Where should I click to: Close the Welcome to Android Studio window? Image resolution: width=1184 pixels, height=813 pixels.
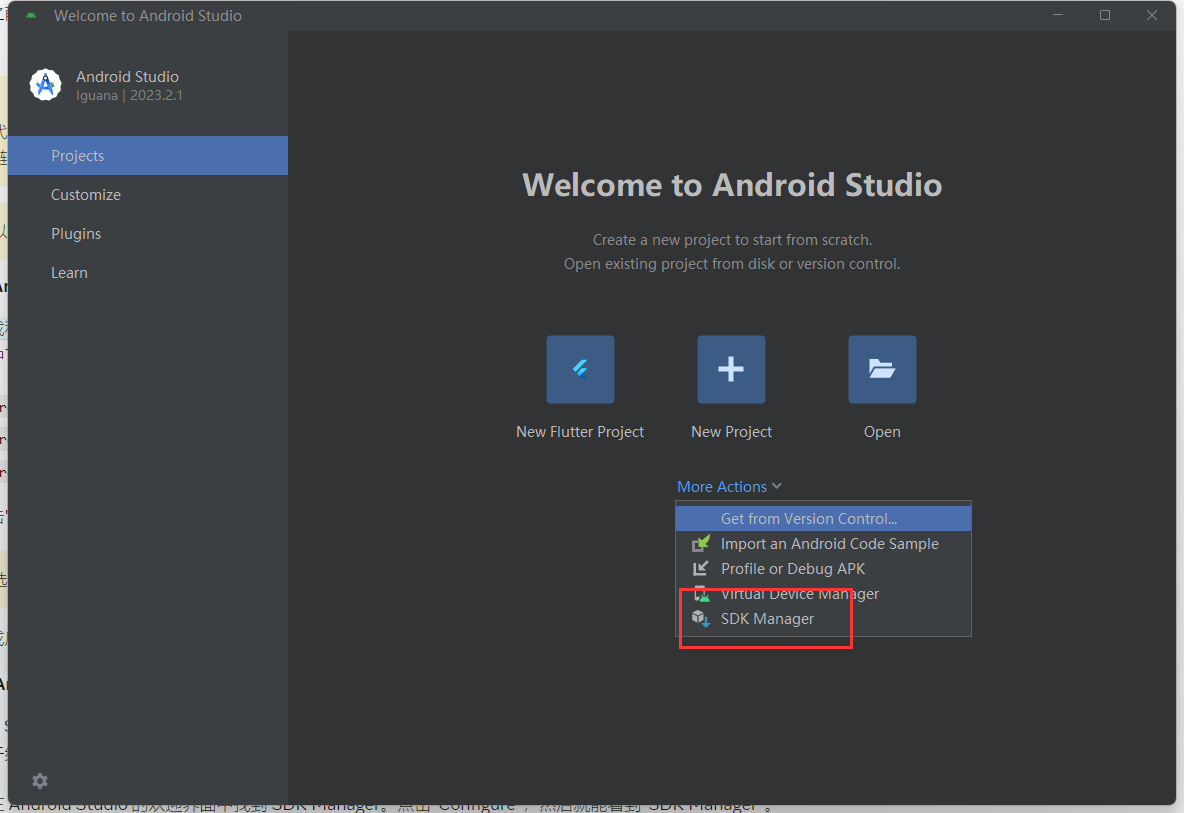click(x=1152, y=15)
